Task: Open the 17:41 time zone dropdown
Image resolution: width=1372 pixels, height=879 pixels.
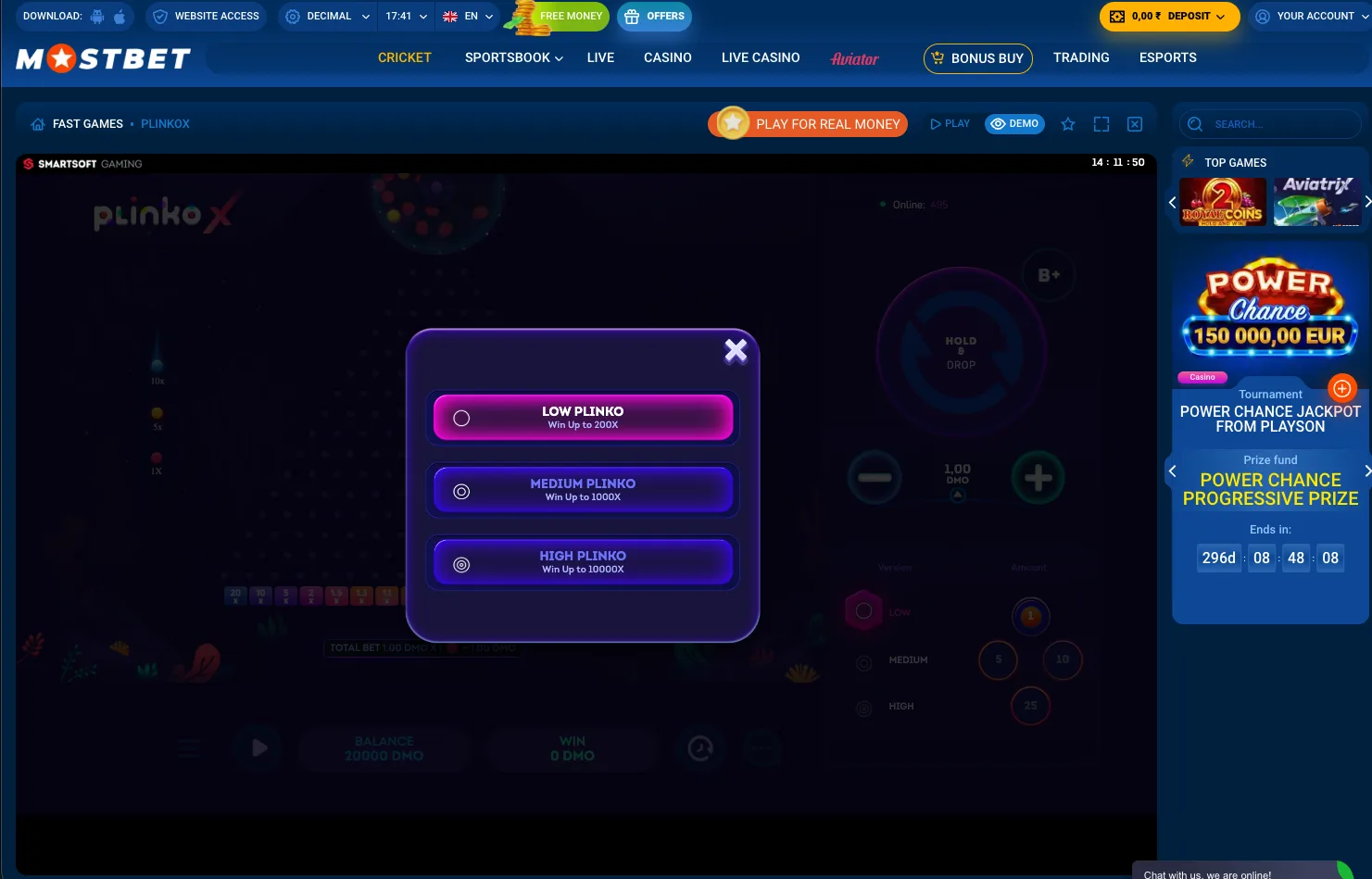Action: [407, 17]
